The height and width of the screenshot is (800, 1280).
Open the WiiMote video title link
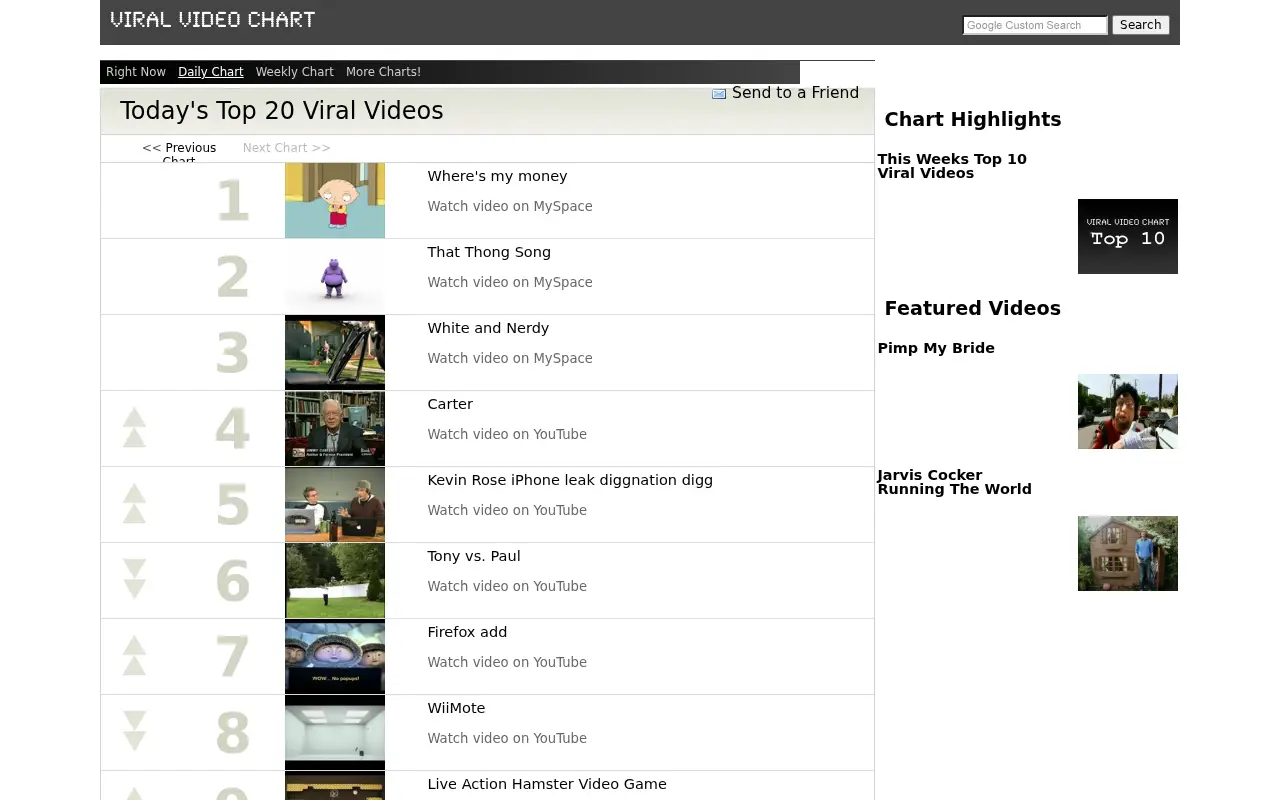[456, 708]
